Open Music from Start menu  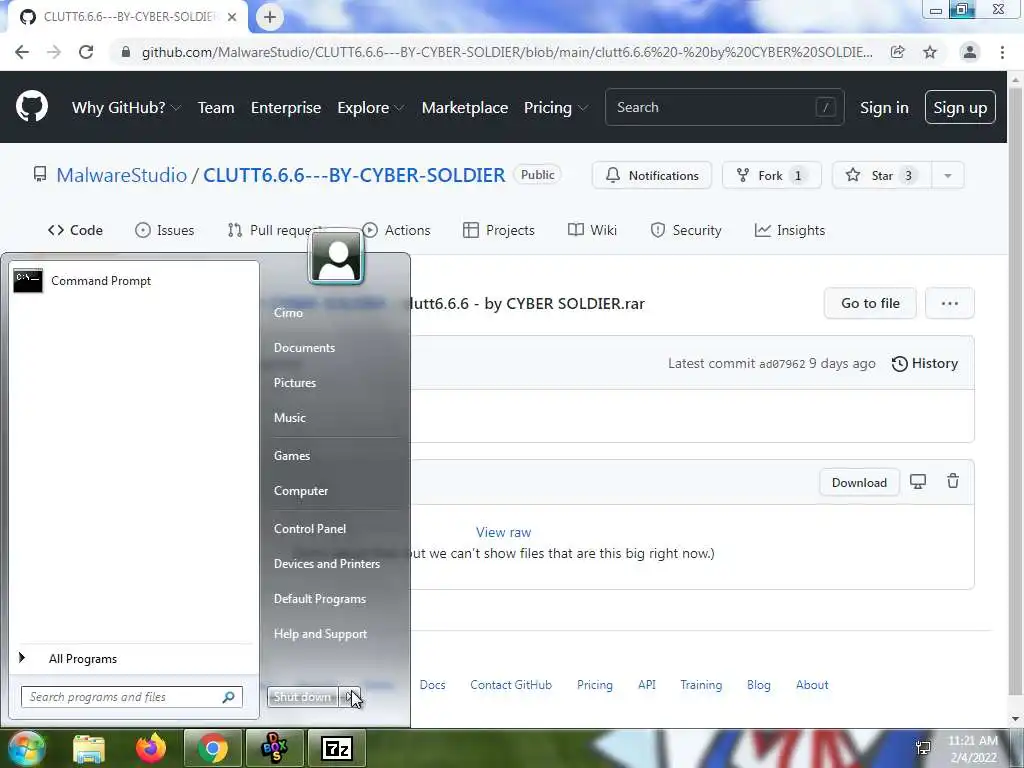click(289, 417)
